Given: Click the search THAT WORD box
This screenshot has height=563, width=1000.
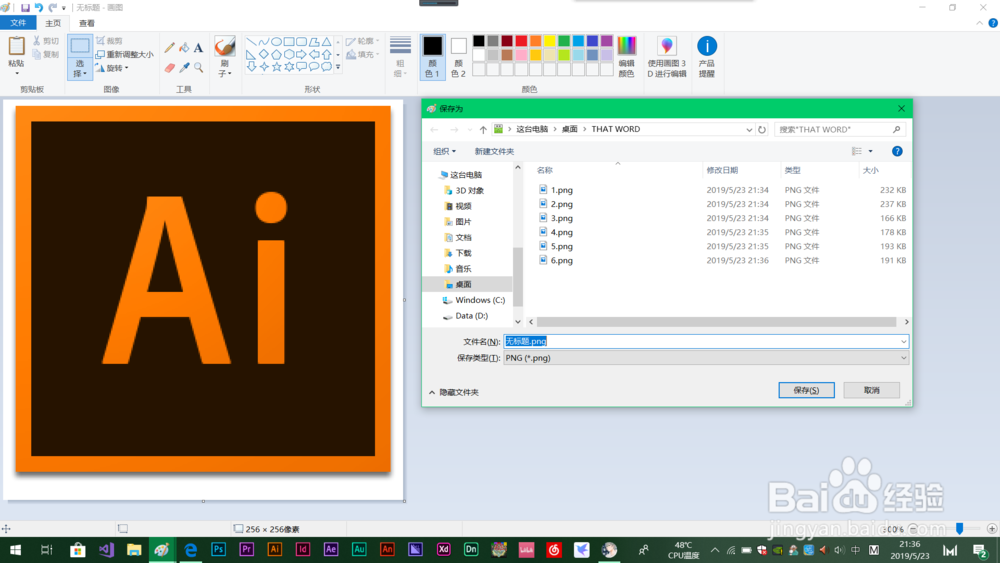Looking at the screenshot, I should (x=839, y=129).
